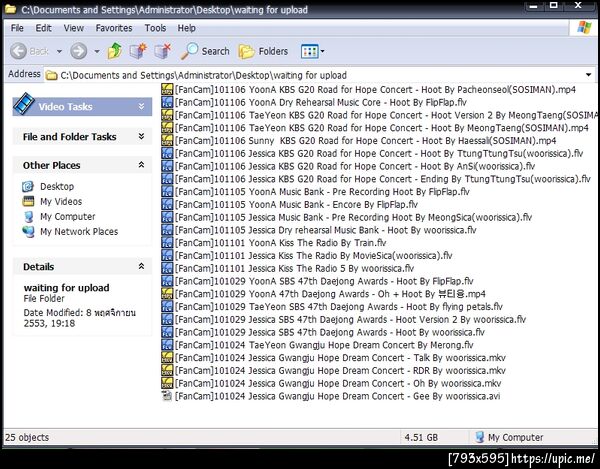Viewport: 600px width, 469px height.
Task: Click My Computer zone in status bar
Action: tap(509, 437)
